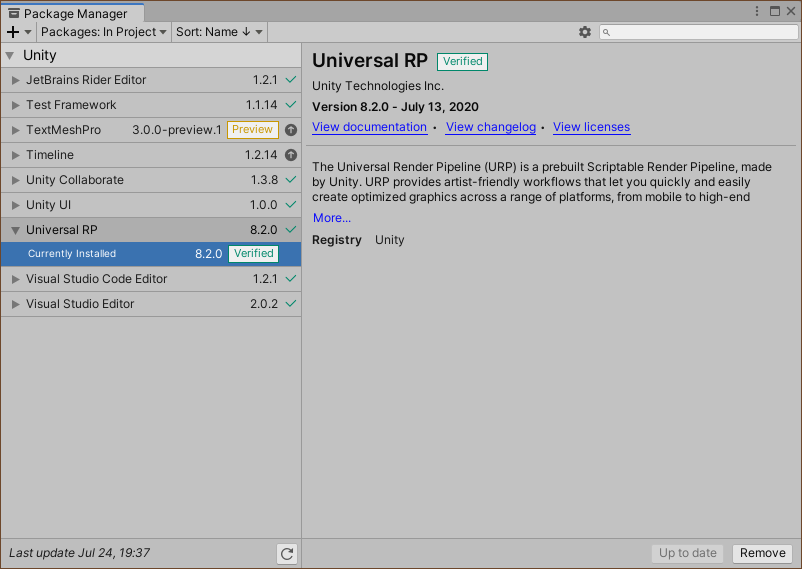Expand the Test Framework versions
This screenshot has width=802, height=569.
point(15,105)
